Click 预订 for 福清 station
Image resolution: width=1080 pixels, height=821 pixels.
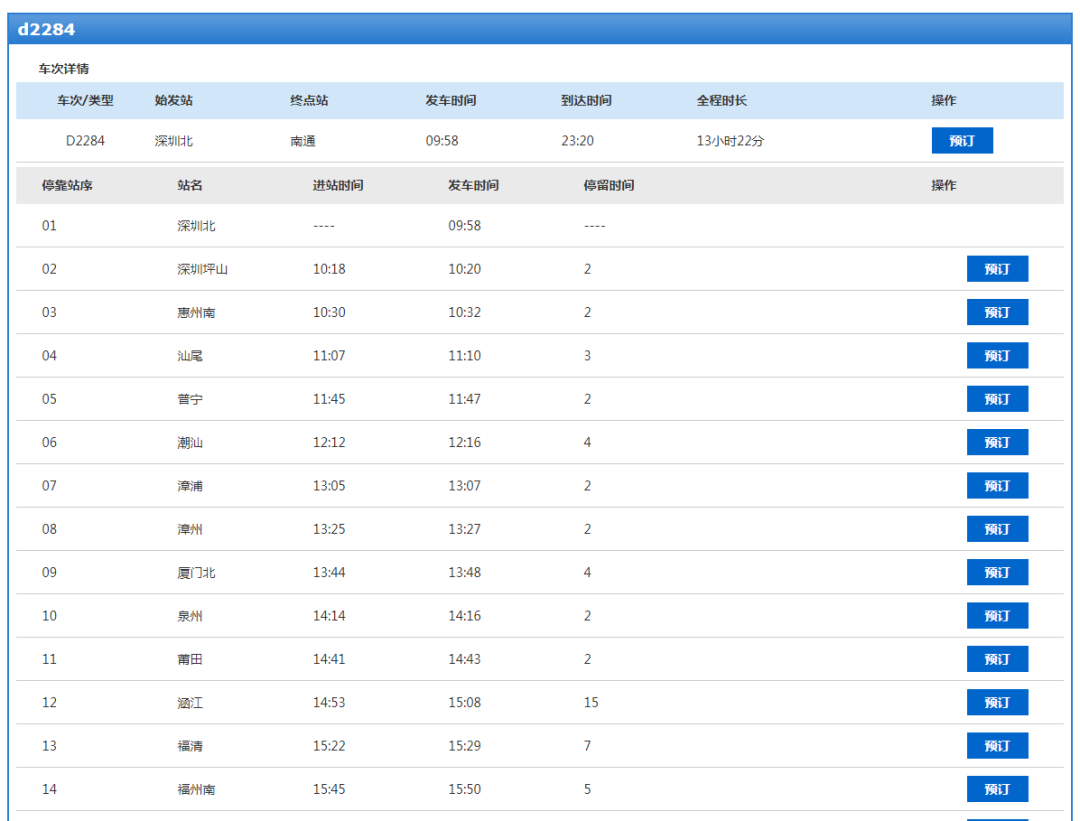pos(997,746)
